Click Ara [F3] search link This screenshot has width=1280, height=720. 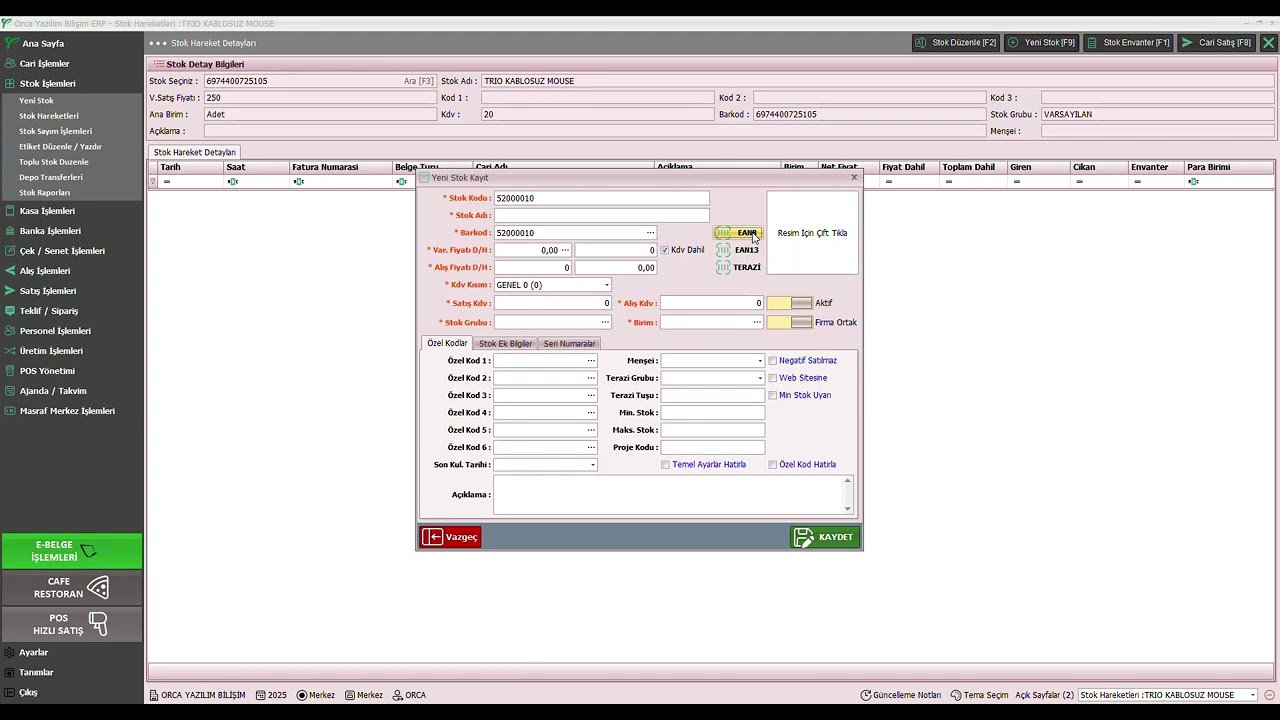pyautogui.click(x=419, y=81)
